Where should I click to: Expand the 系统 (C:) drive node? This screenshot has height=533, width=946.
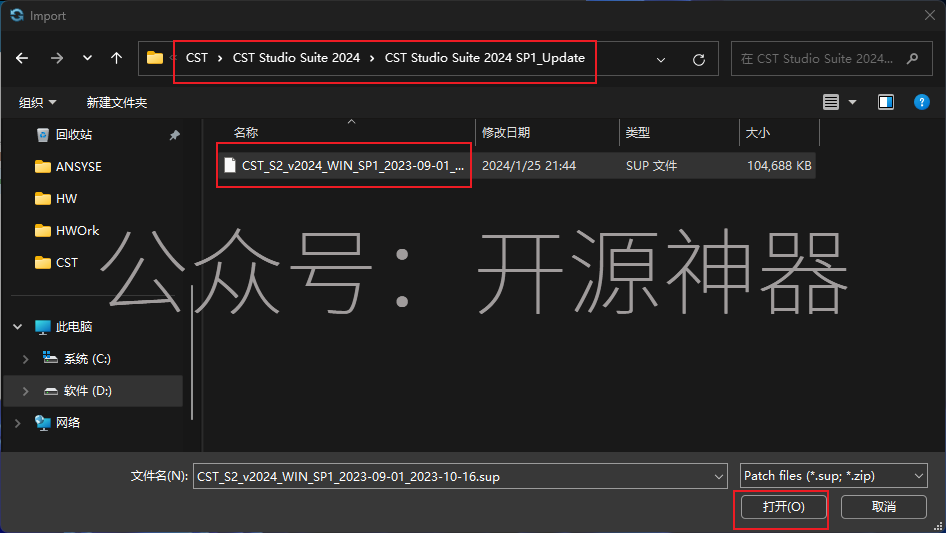pyautogui.click(x=25, y=359)
